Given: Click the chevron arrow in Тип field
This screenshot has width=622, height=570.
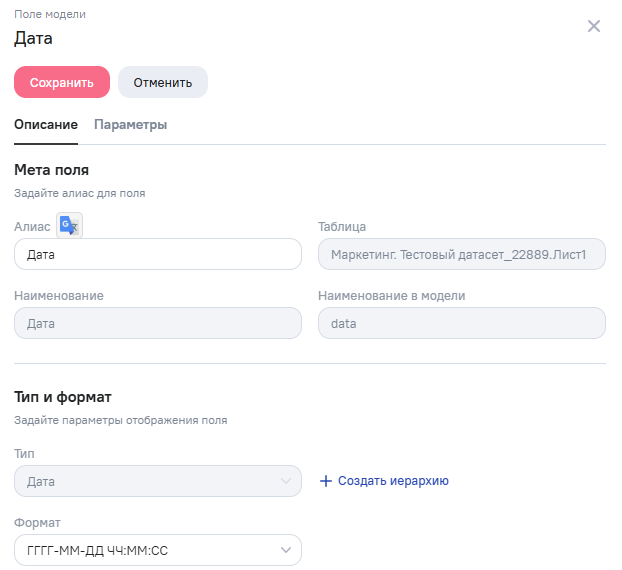Looking at the screenshot, I should (285, 481).
